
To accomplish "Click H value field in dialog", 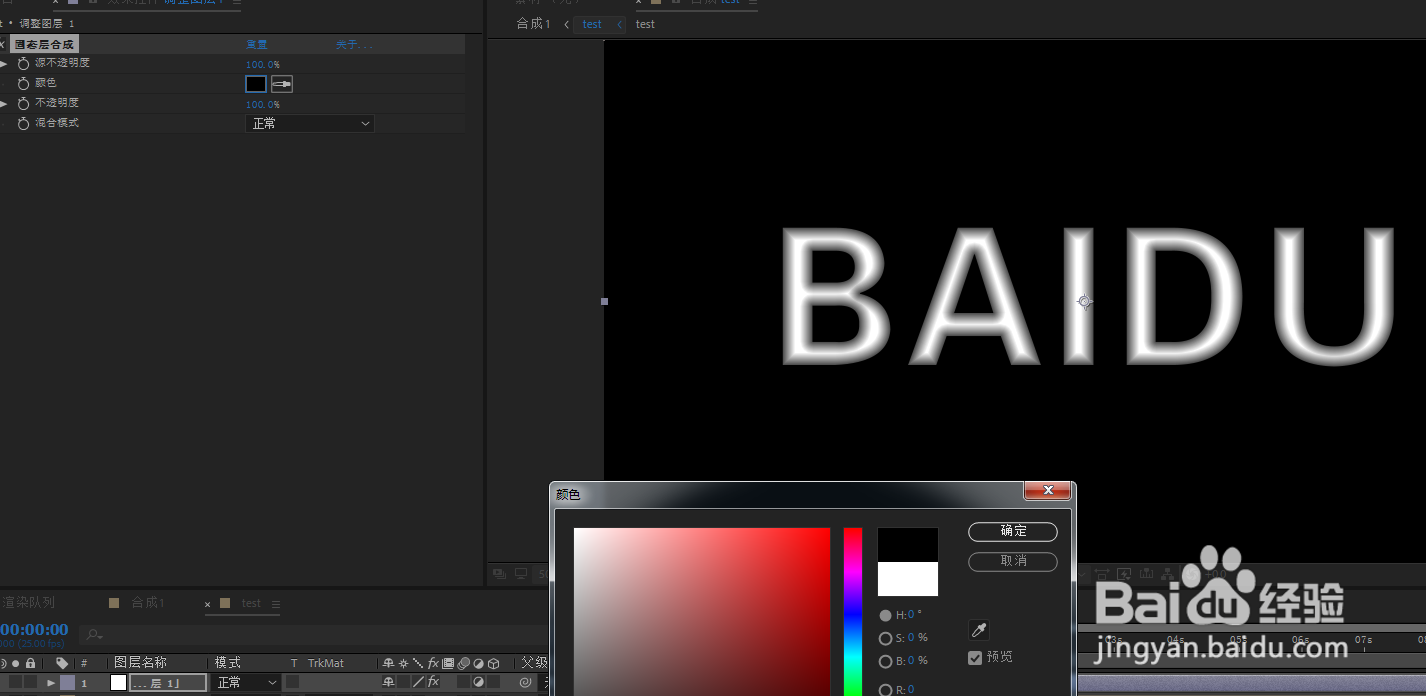I will [x=911, y=615].
